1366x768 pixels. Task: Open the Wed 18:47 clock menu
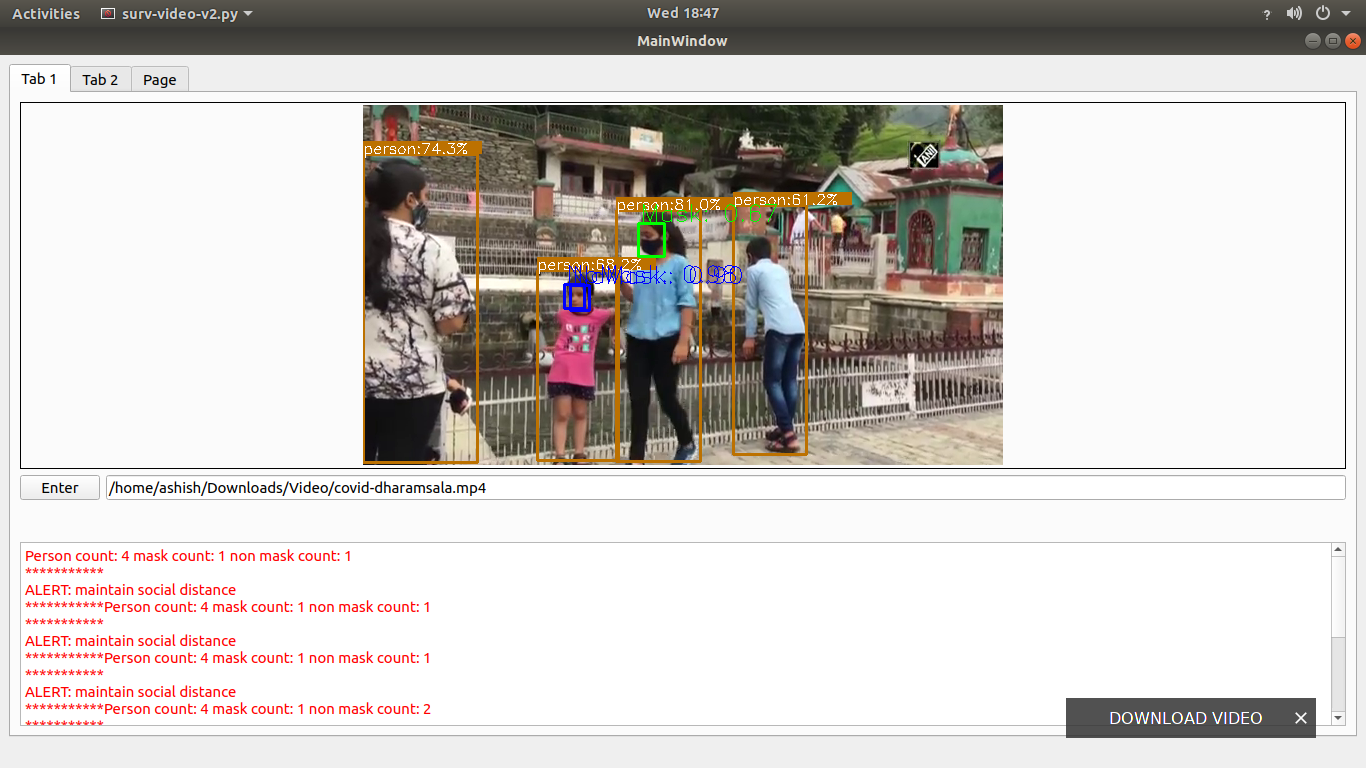coord(683,13)
